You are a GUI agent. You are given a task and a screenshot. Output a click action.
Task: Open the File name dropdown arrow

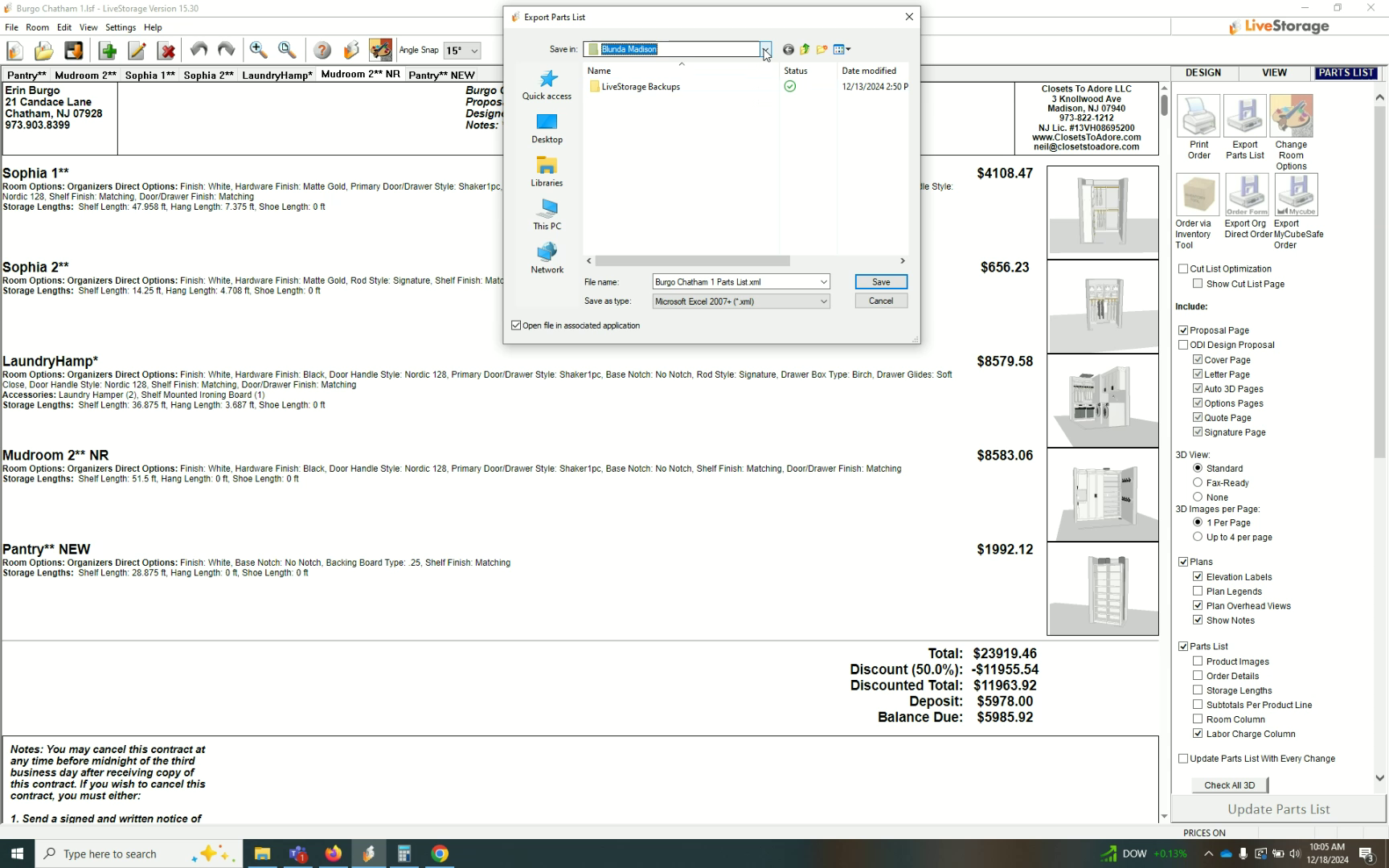pos(823,282)
